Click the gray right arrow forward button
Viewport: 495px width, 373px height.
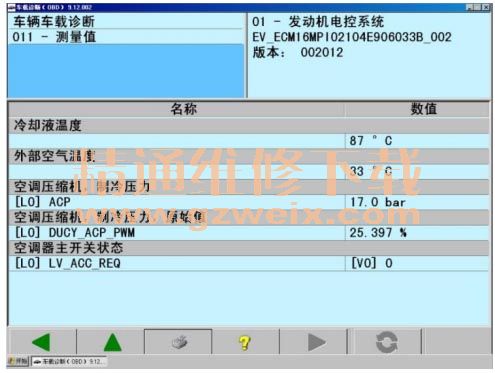[315, 342]
